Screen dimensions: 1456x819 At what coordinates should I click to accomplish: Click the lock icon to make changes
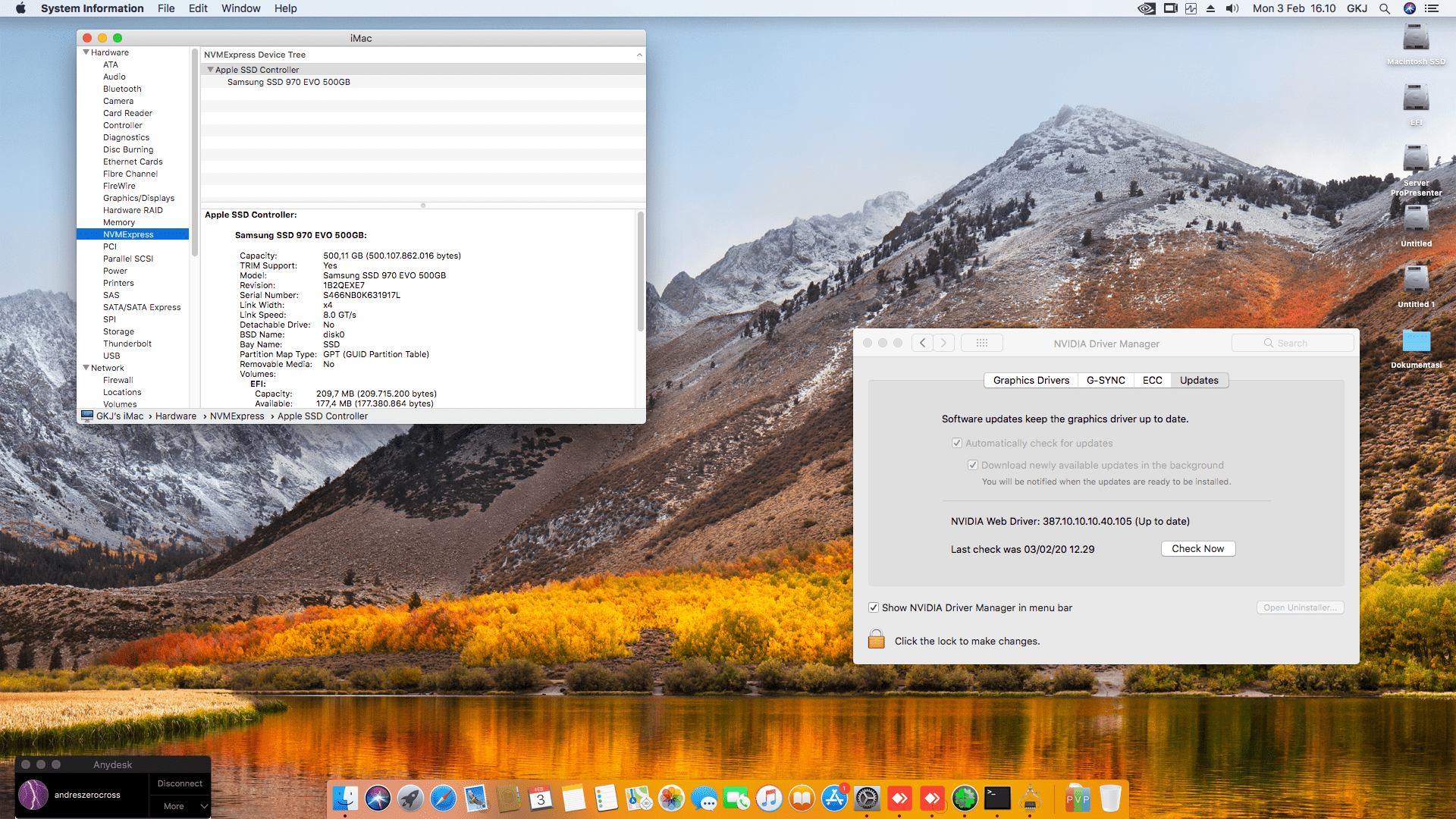pos(876,639)
